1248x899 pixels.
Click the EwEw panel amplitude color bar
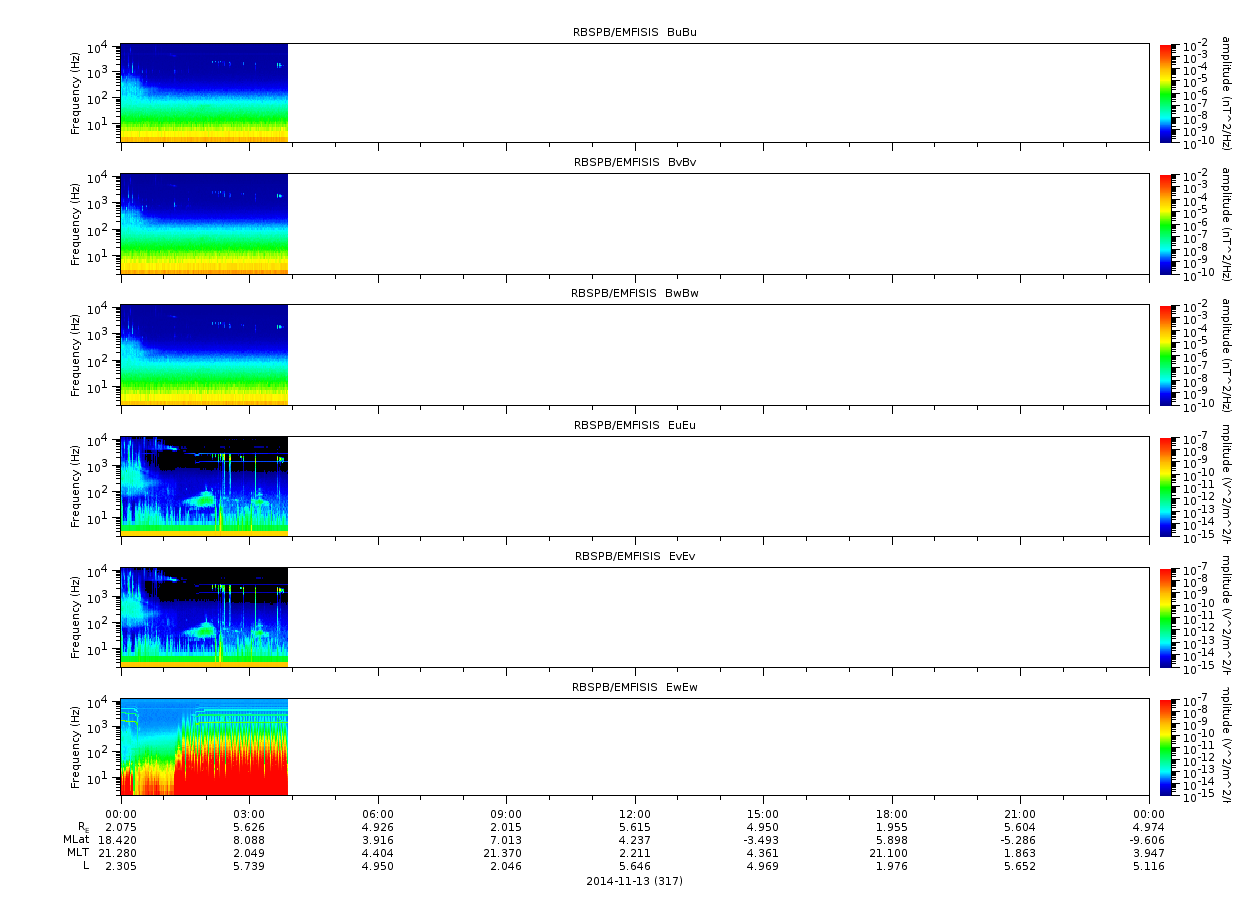coord(1166,748)
